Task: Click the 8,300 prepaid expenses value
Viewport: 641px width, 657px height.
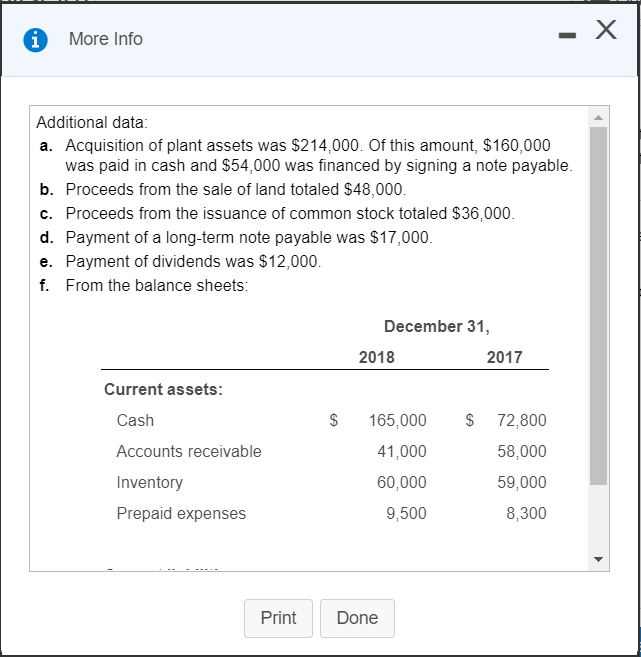Action: (526, 513)
